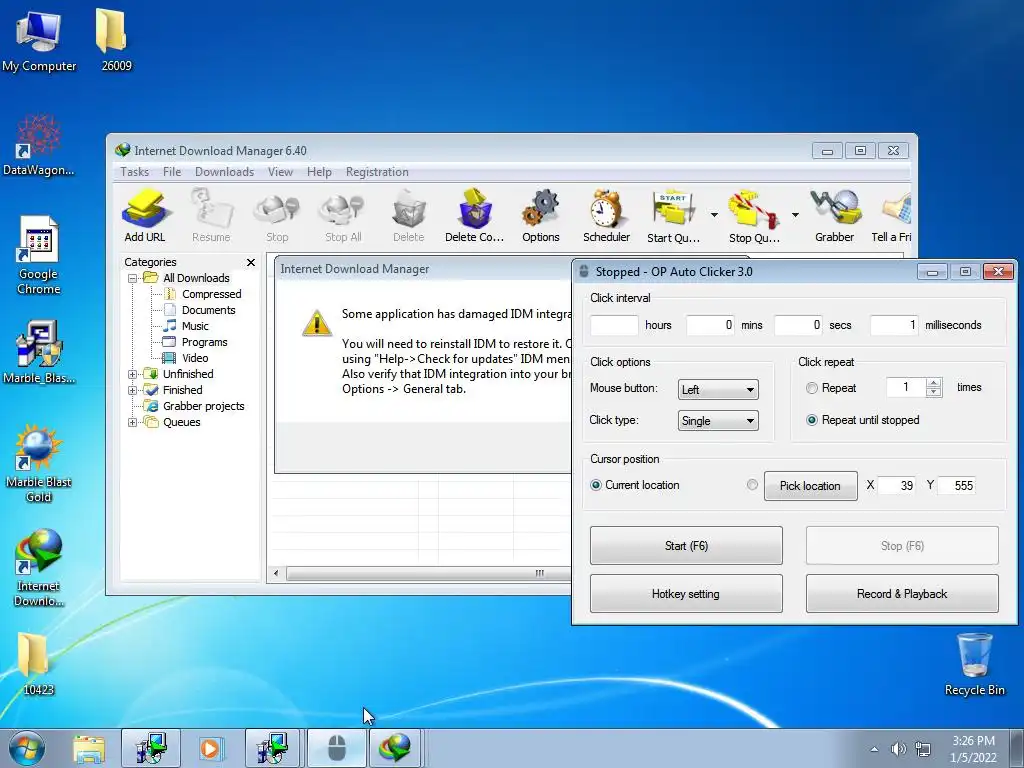Viewport: 1024px width, 768px height.
Task: Select the Internet Download Manager desktop shortcut
Action: coord(39,567)
